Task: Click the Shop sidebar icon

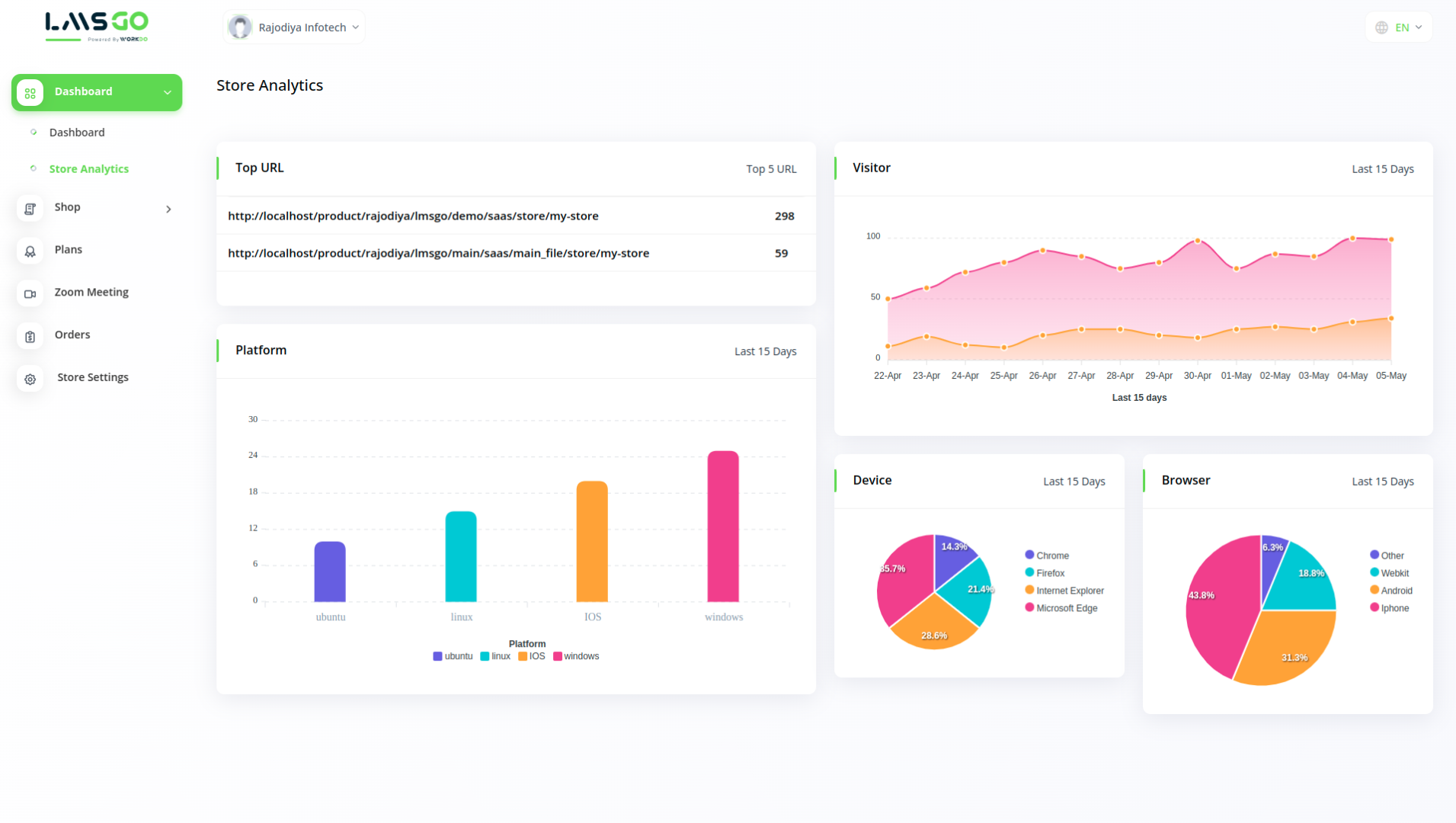Action: point(30,209)
